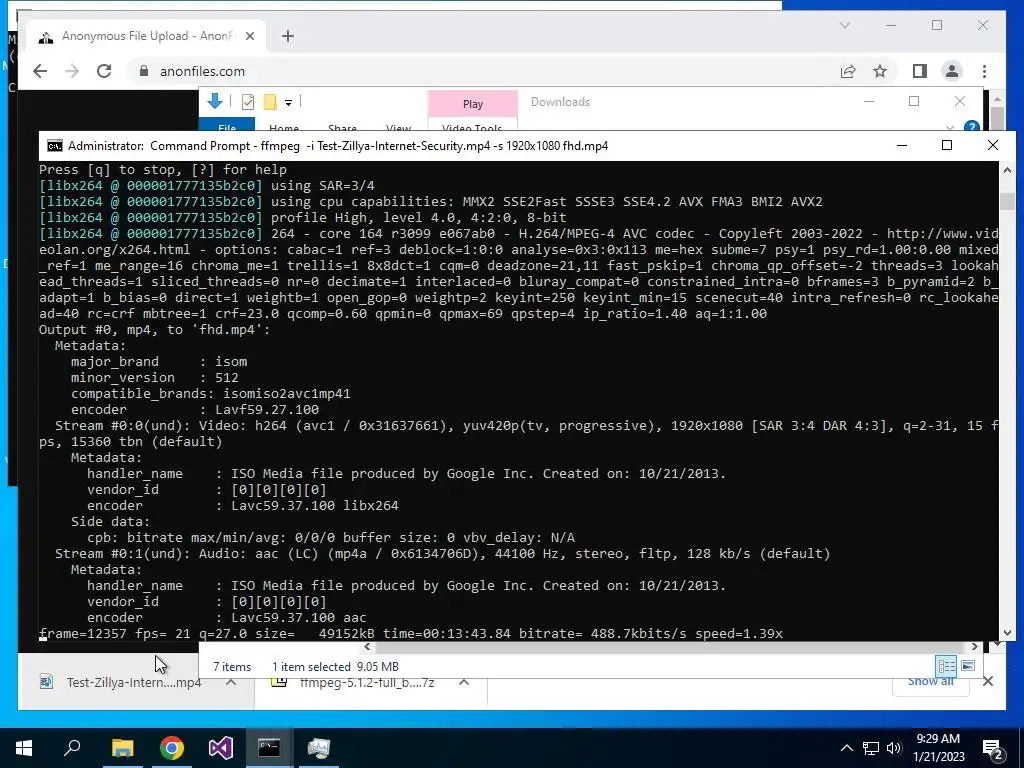The image size is (1024, 768).
Task: Reload the anonfiles.com page
Action: coord(104,71)
